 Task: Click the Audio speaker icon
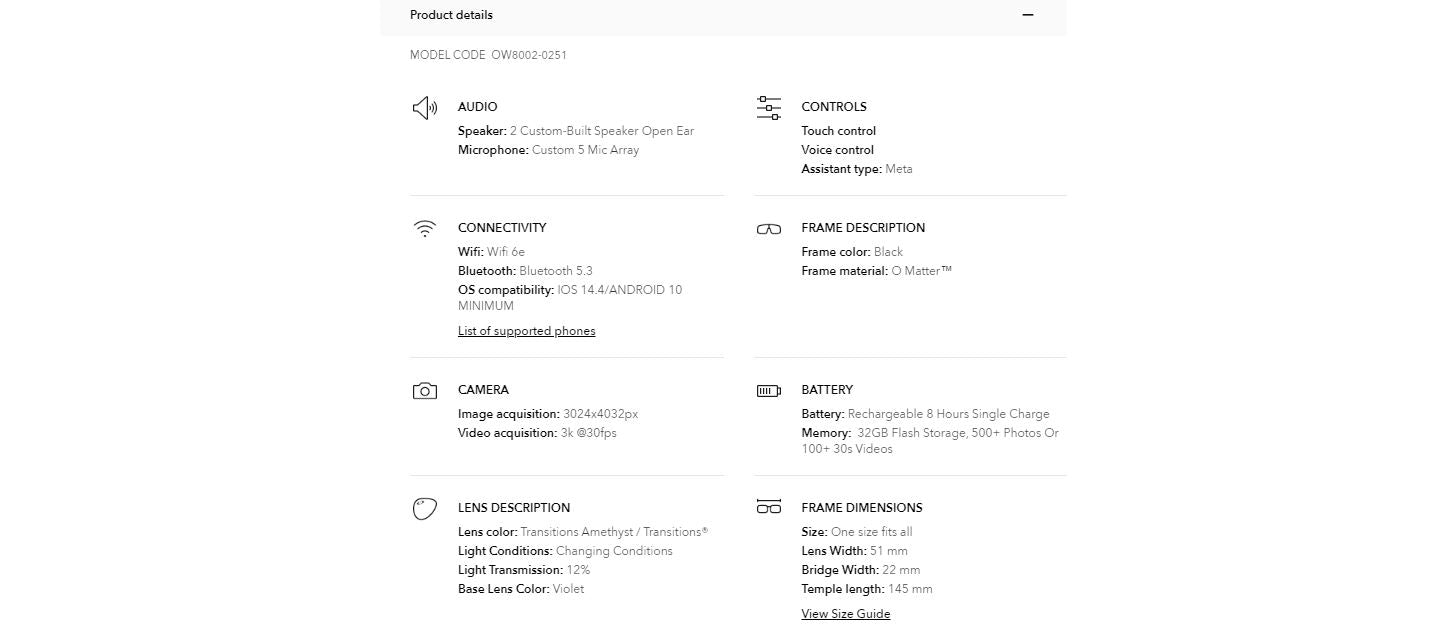click(x=425, y=108)
